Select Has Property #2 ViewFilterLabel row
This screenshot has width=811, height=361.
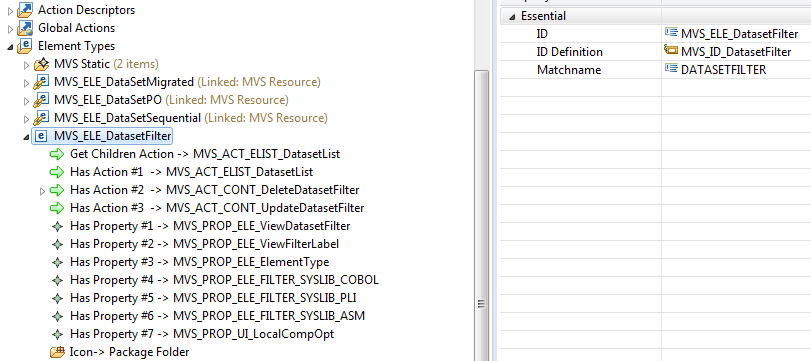(205, 244)
